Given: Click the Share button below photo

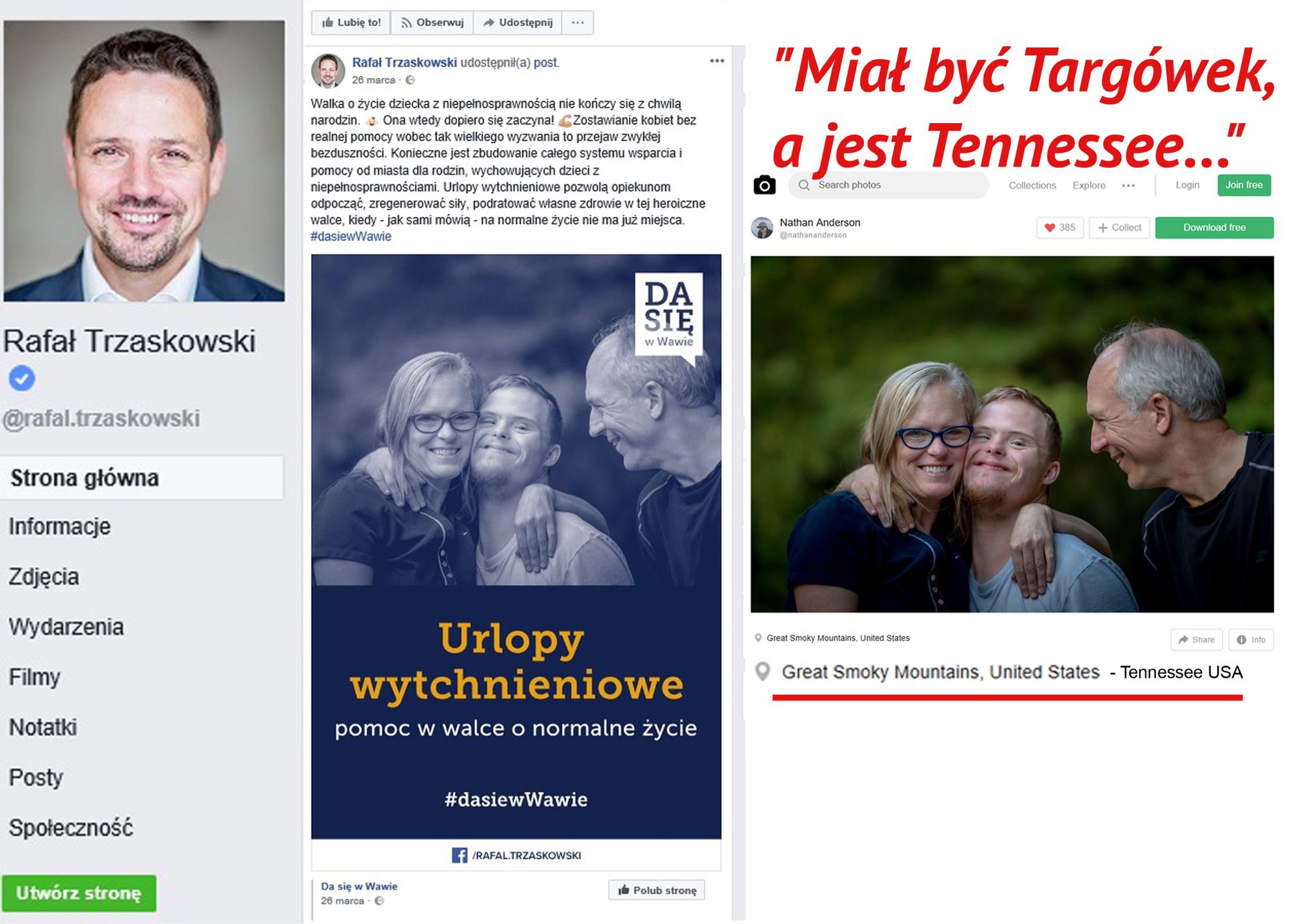Looking at the screenshot, I should click(1196, 640).
